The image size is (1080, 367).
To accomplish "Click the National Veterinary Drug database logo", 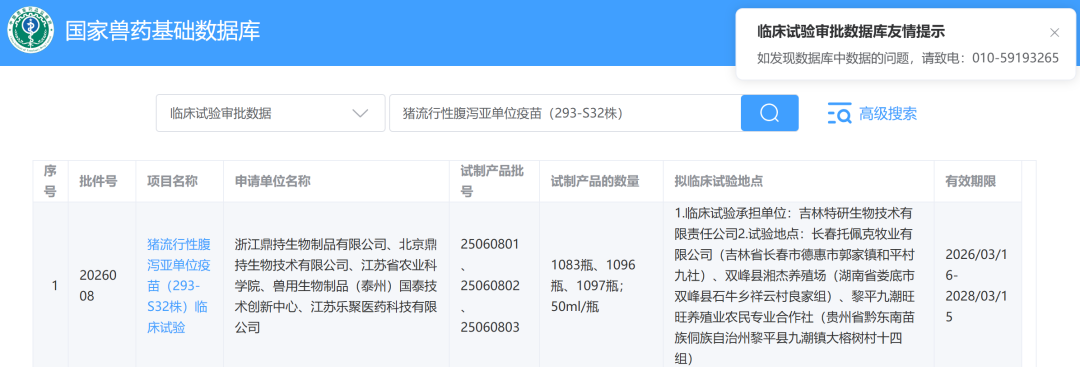I will [x=31, y=31].
